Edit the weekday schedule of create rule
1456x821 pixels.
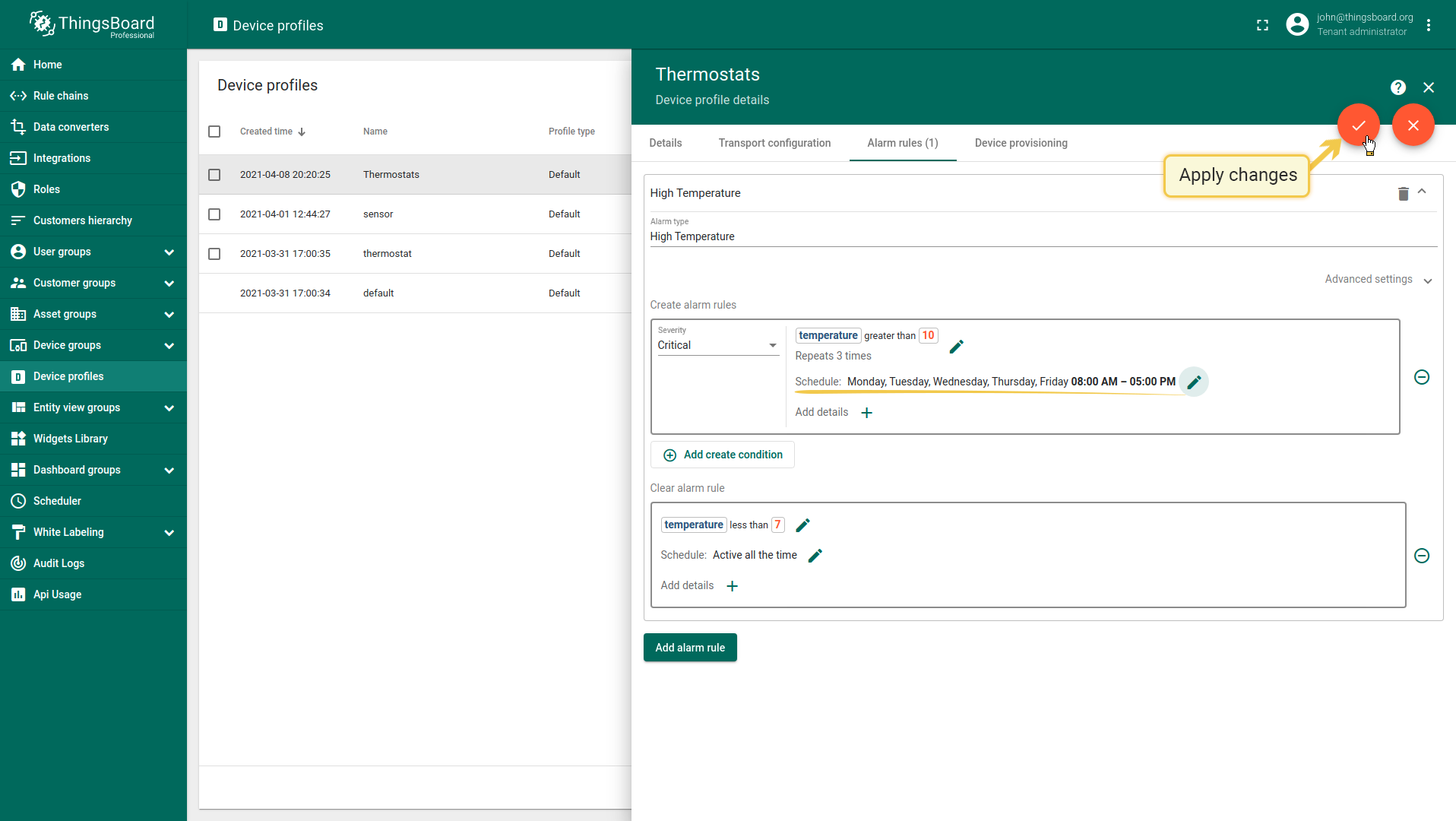[x=1195, y=382]
